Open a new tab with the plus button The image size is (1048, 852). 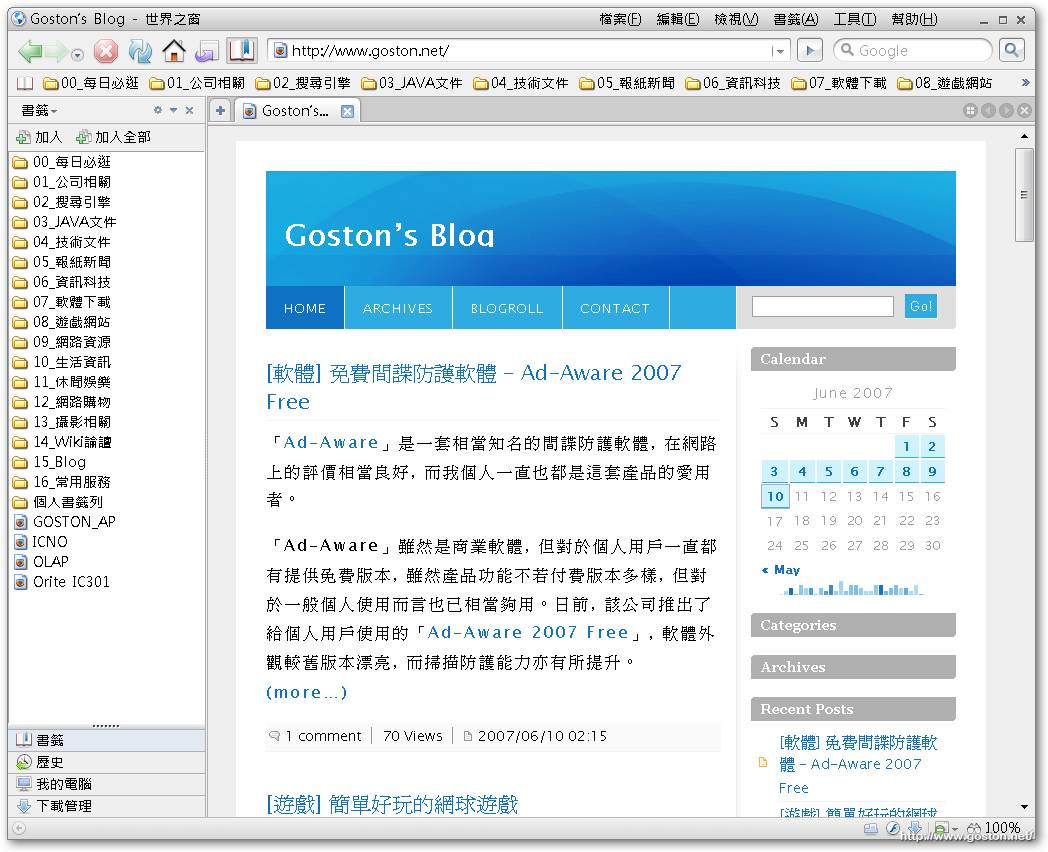[220, 110]
